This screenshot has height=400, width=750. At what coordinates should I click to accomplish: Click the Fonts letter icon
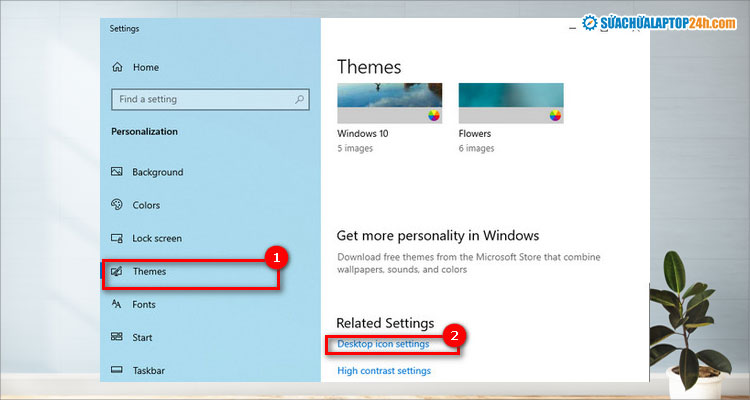click(x=117, y=304)
